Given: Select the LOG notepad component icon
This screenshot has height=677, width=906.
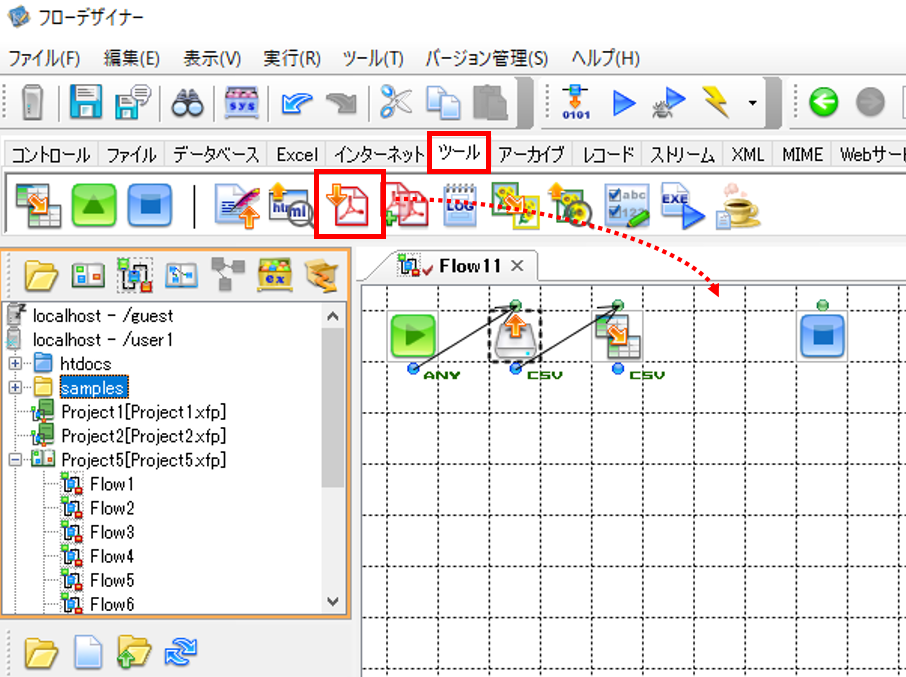Looking at the screenshot, I should (x=459, y=204).
